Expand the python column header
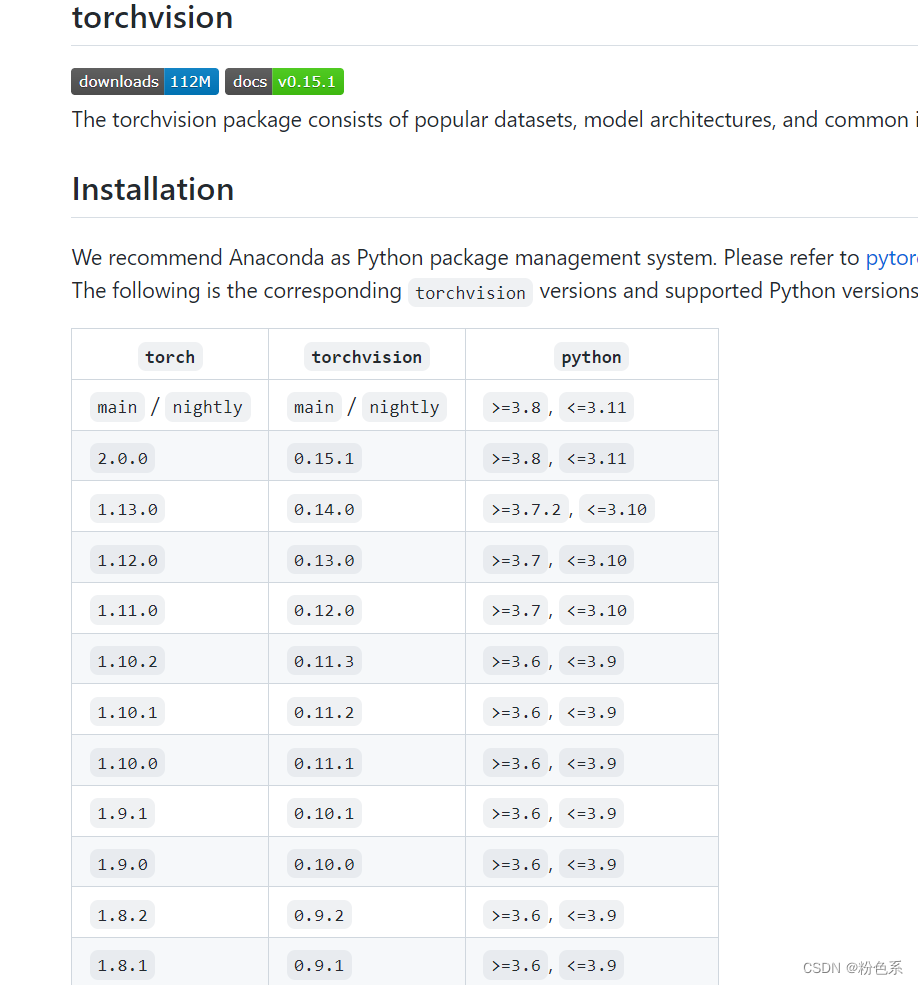This screenshot has width=918, height=985. (x=591, y=356)
